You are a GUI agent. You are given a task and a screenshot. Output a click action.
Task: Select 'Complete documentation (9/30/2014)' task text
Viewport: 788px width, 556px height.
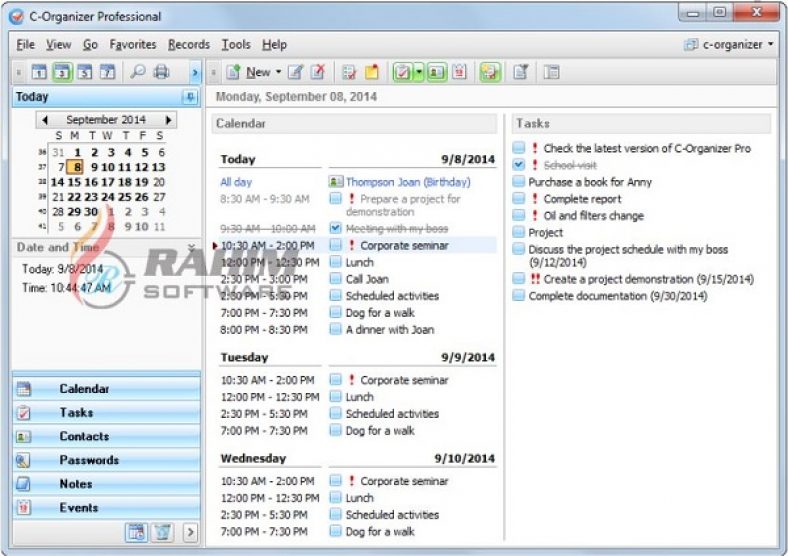[x=618, y=296]
